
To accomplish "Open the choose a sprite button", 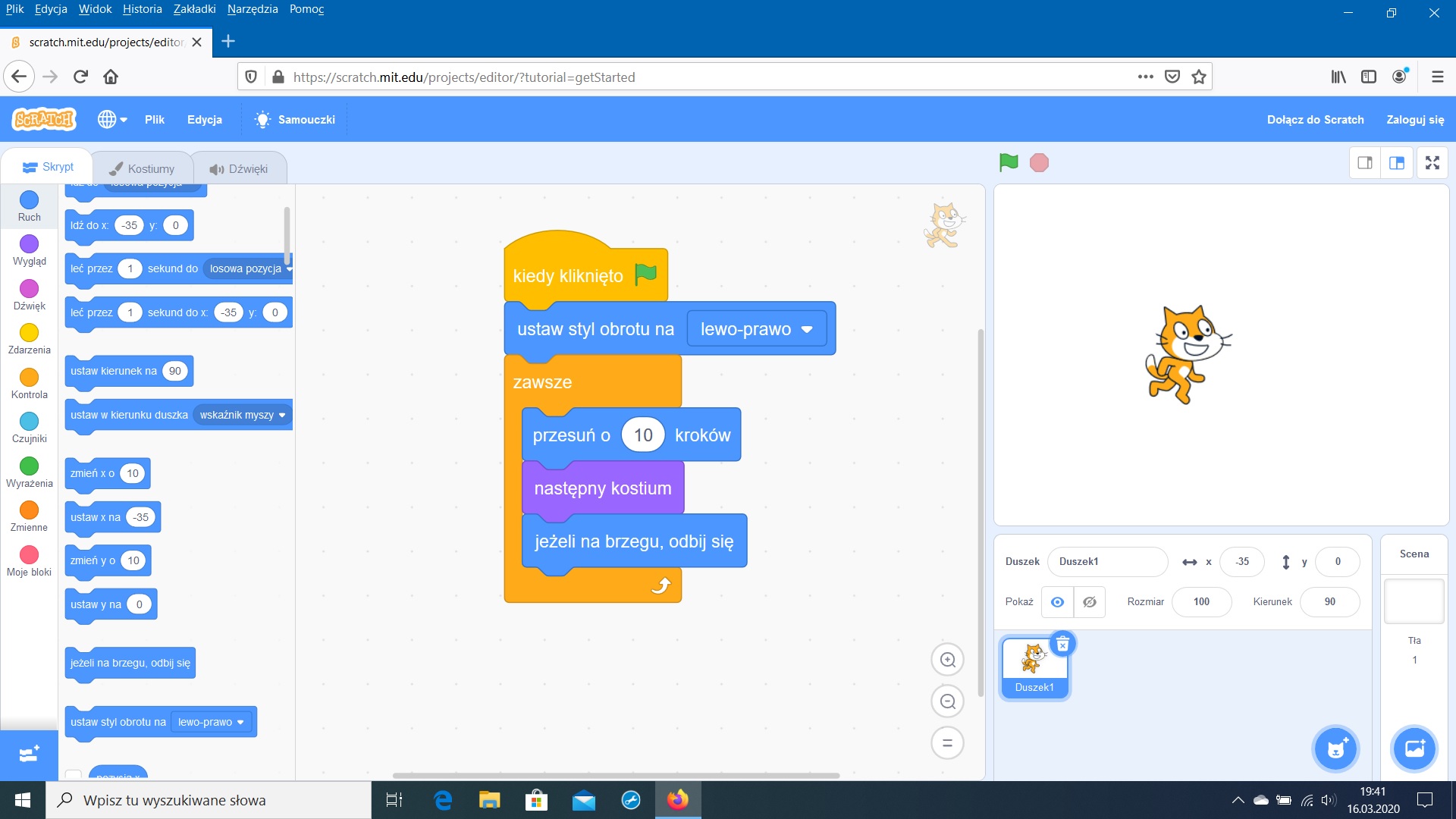I will (x=1335, y=749).
